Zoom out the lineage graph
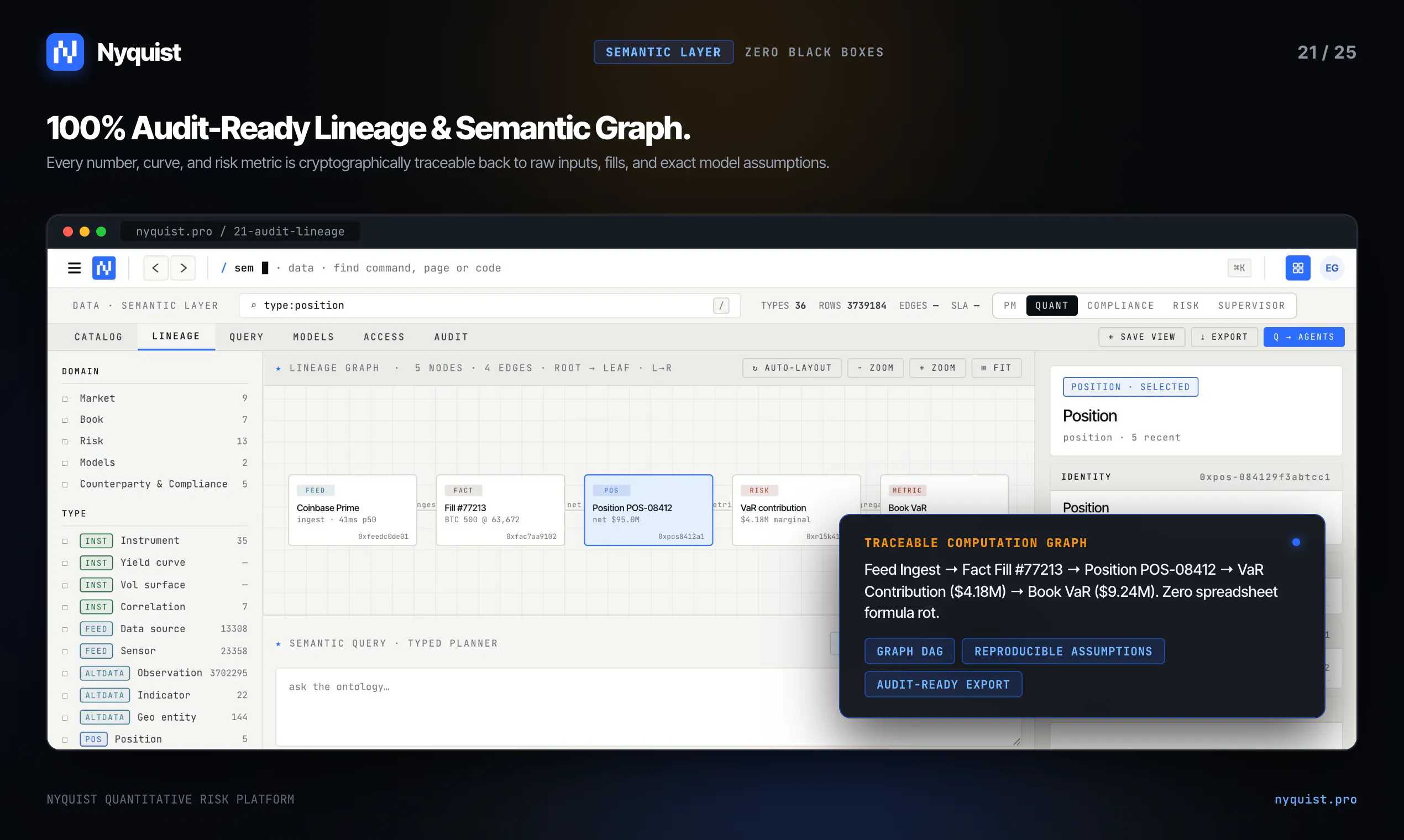 (x=875, y=368)
